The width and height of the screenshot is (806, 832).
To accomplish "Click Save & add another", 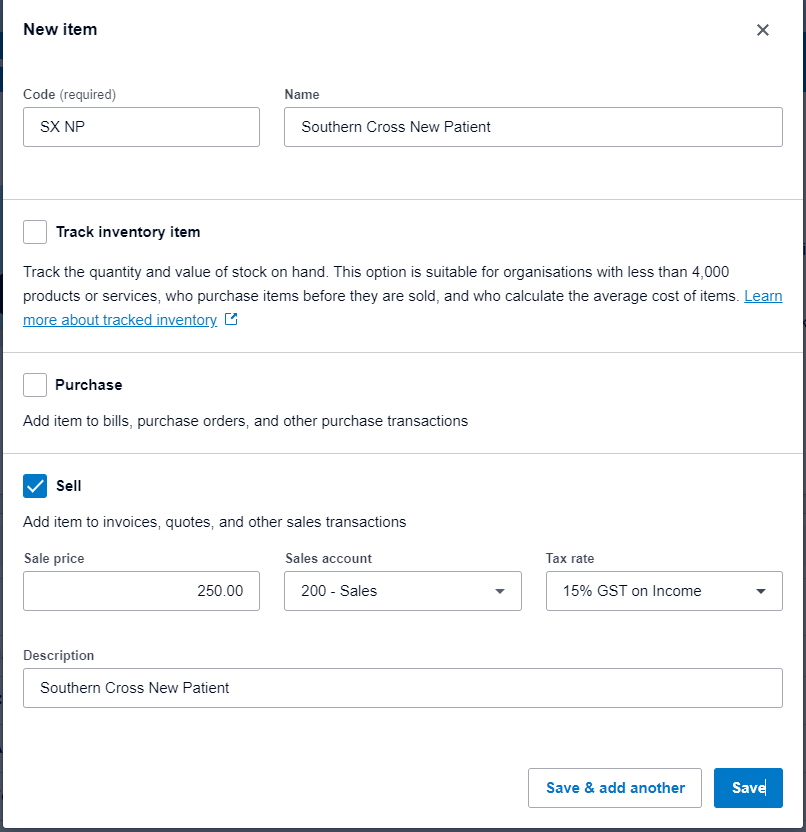I will (x=614, y=788).
